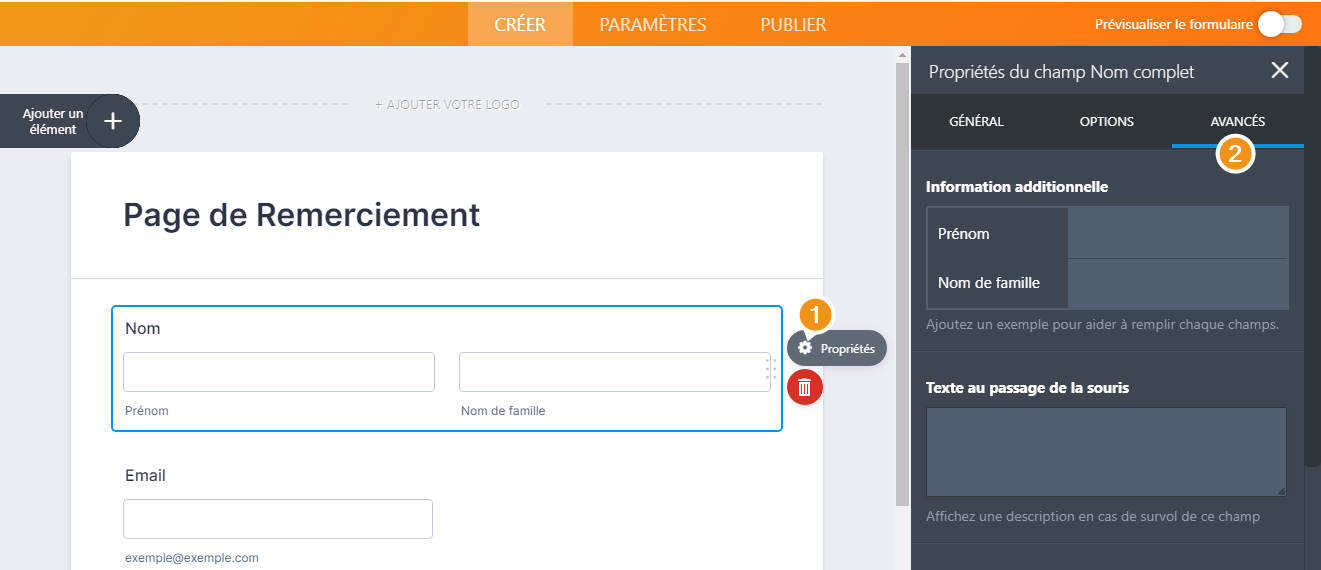Click the Nom de famille form input
This screenshot has height=570, width=1321.
[614, 371]
